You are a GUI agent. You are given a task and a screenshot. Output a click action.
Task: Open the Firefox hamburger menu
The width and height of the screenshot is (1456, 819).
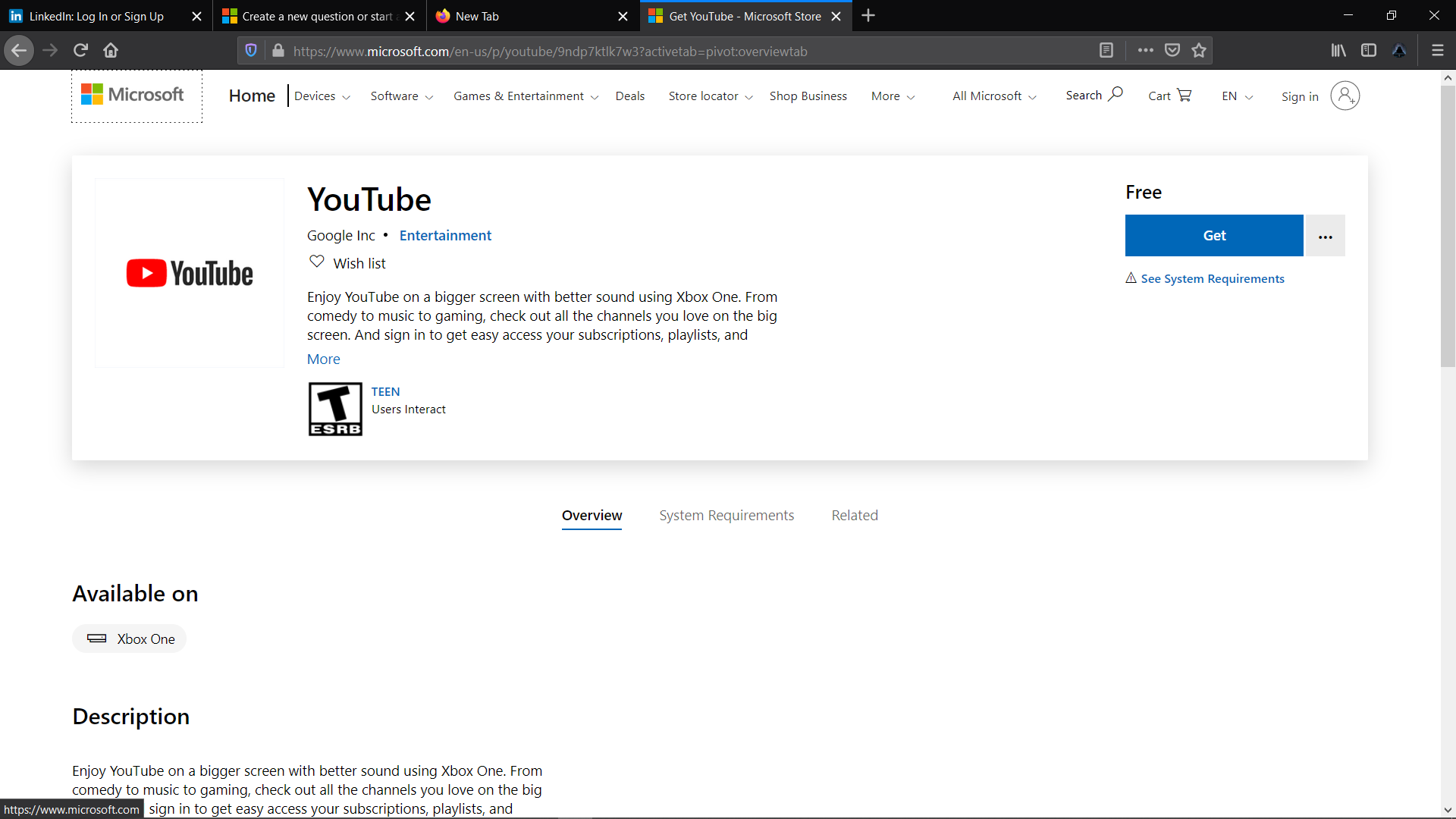click(1437, 51)
